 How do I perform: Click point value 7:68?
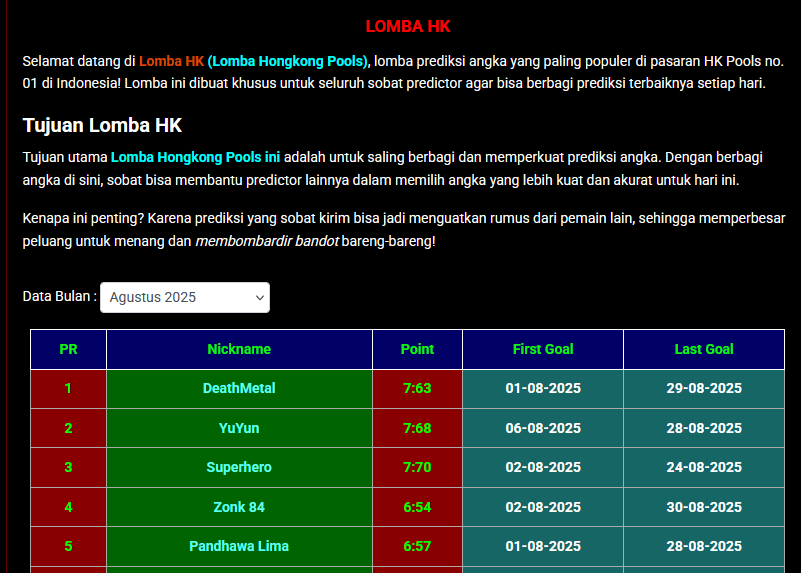(x=417, y=428)
